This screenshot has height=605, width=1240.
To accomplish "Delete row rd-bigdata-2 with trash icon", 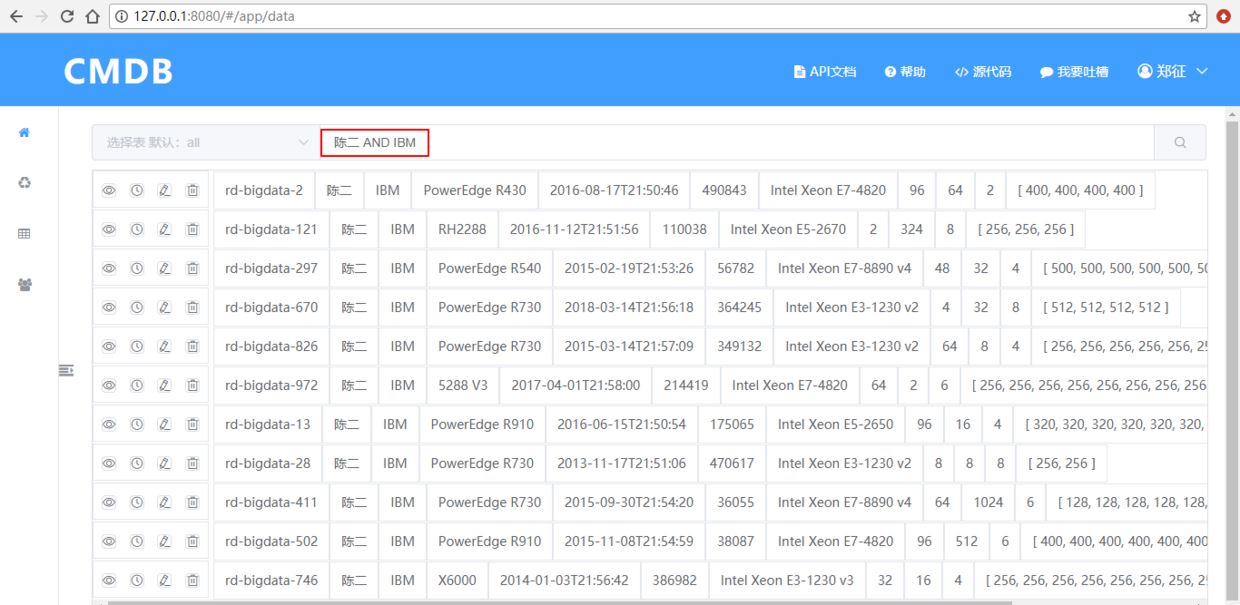I will [x=192, y=190].
